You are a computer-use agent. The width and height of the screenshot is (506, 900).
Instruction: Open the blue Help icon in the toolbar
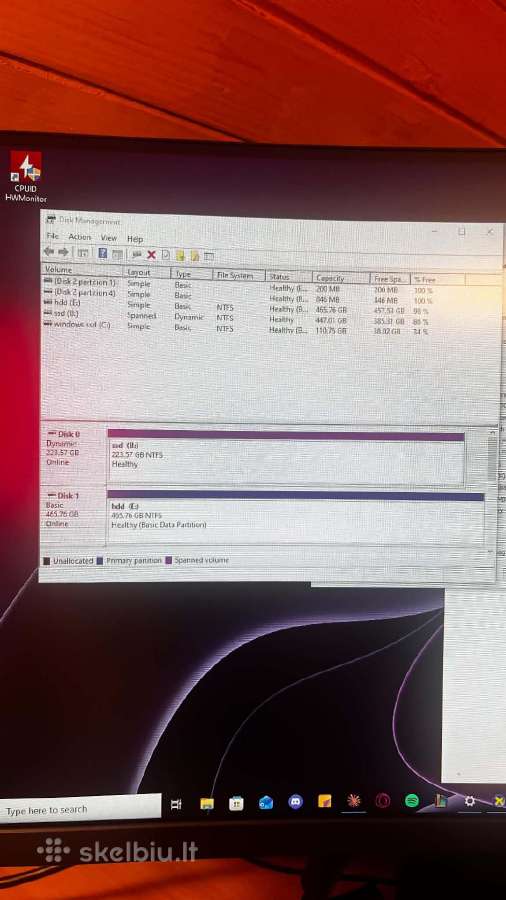[103, 253]
